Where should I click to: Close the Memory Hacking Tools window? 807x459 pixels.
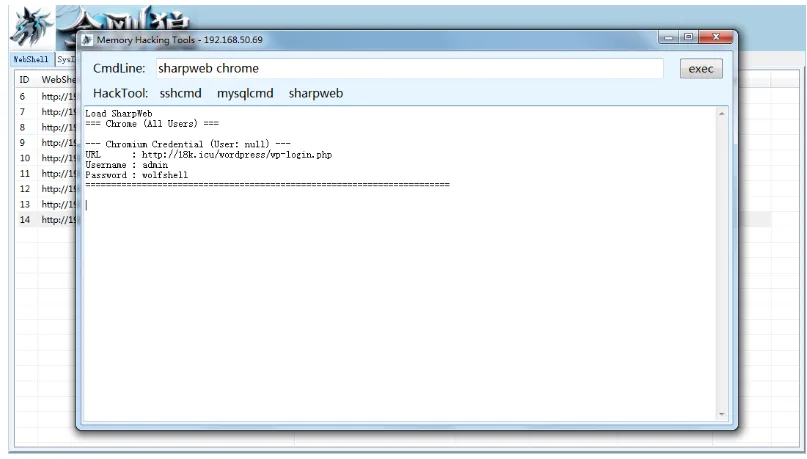[x=716, y=37]
